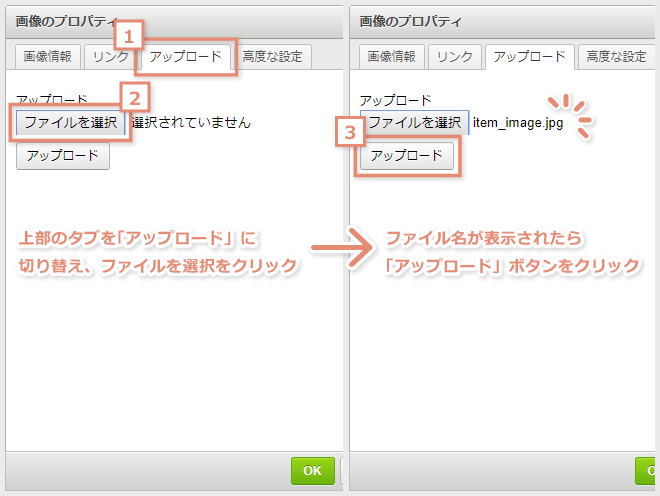Open the 画像情報 tab in left dialog
The image size is (660, 496).
pyautogui.click(x=48, y=57)
